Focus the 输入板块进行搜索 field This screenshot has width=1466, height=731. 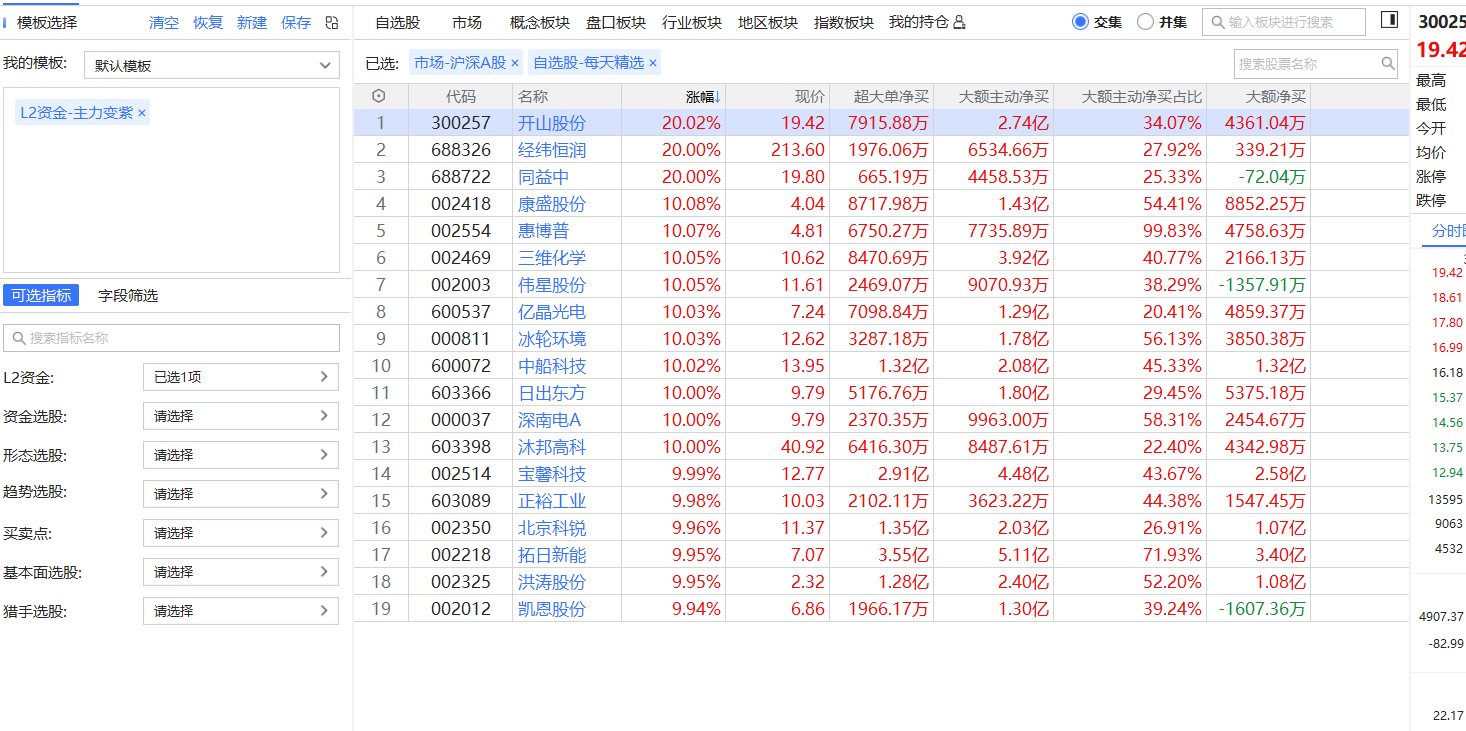tap(1284, 22)
